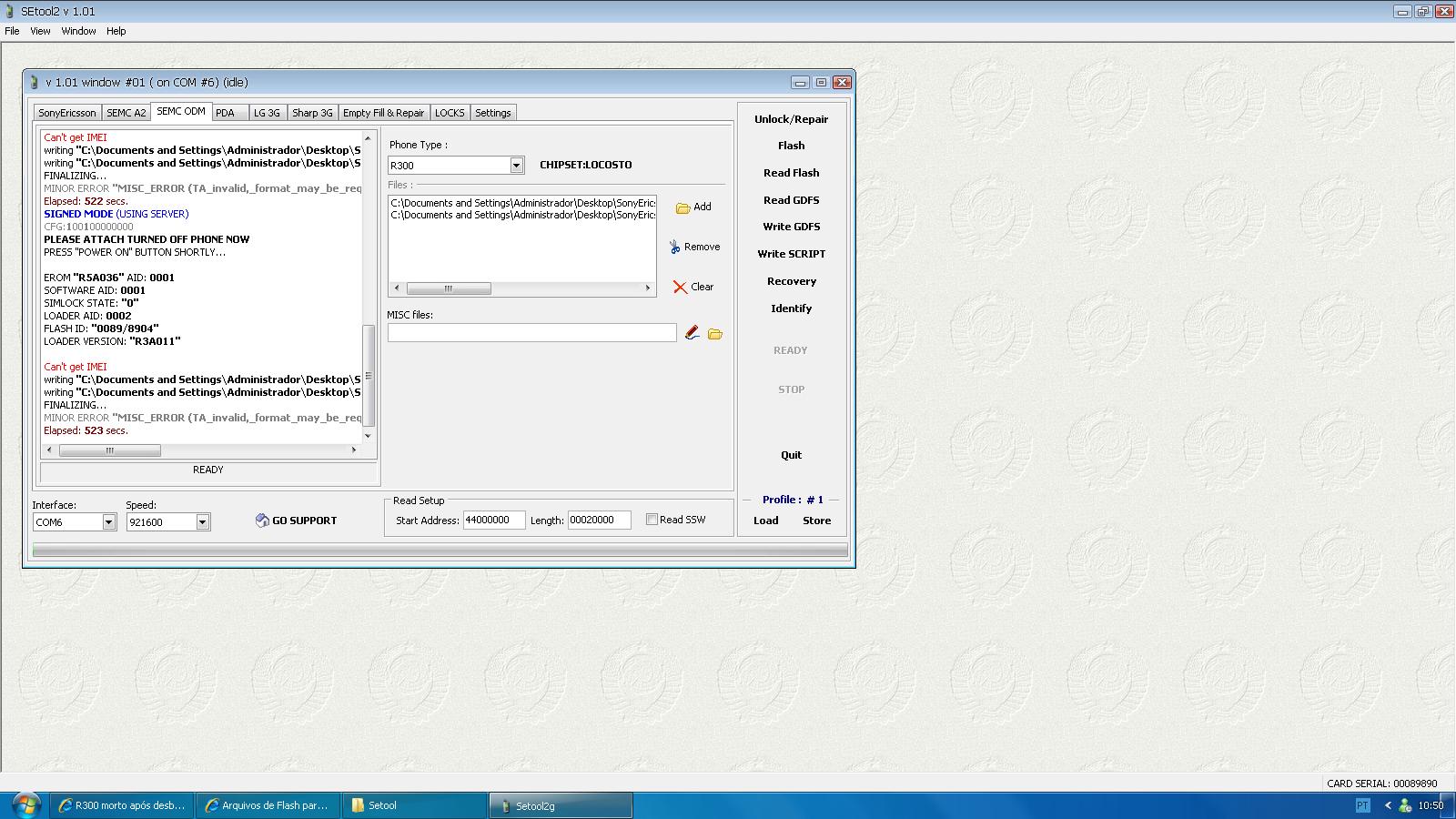Open the Interface COM6 dropdown
The height and width of the screenshot is (819, 1456).
pyautogui.click(x=109, y=522)
